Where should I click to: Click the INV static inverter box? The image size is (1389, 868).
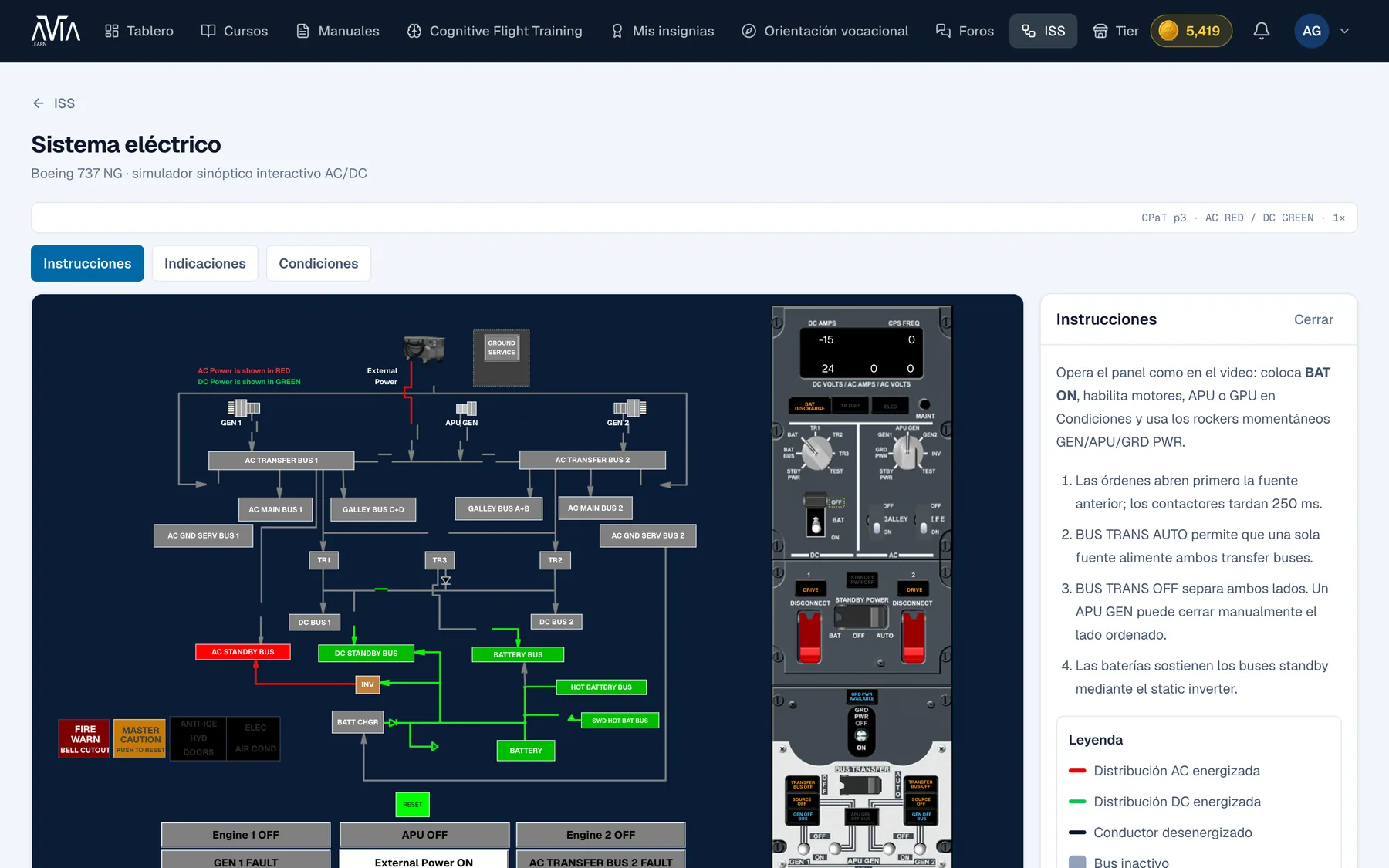point(367,684)
